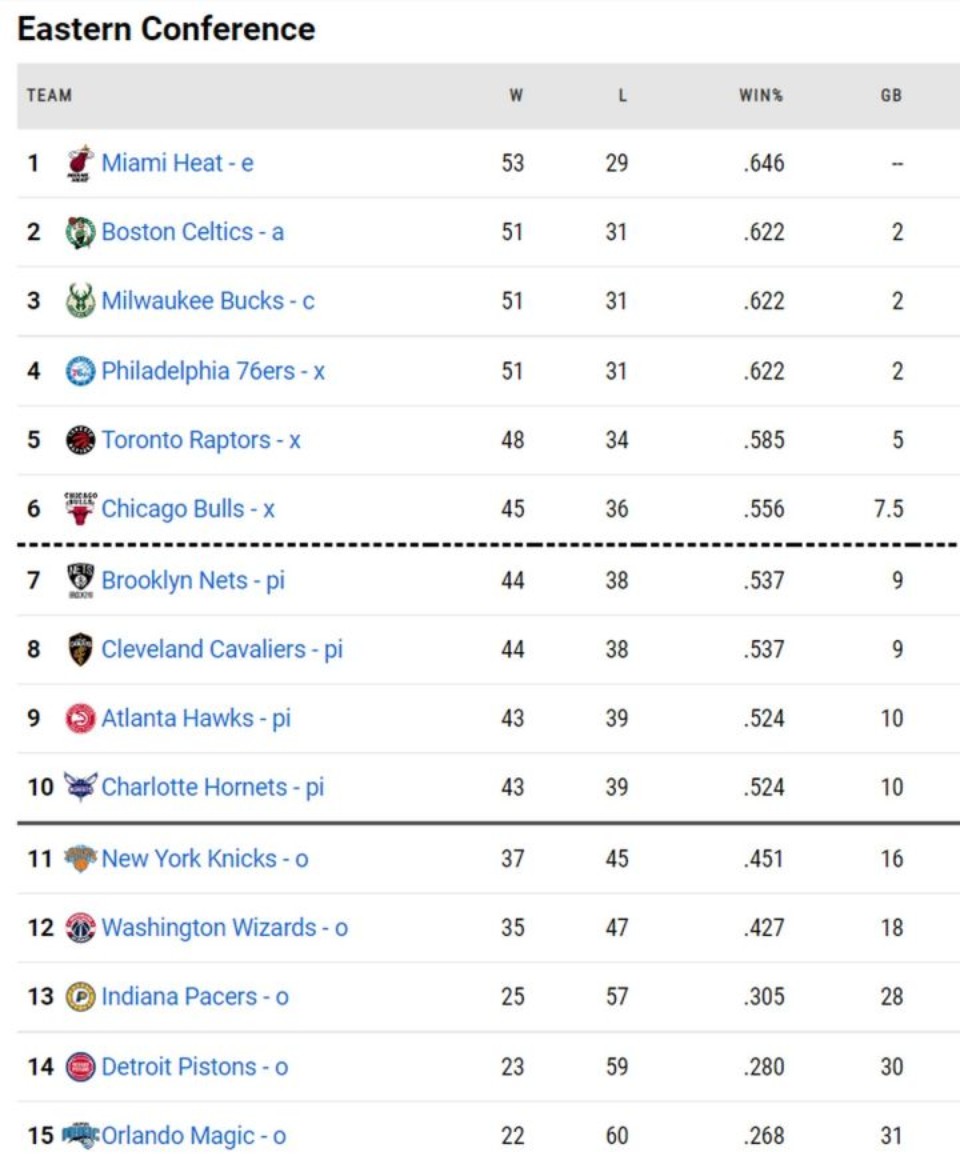Click the Philadelphia 76ers logo
The image size is (960, 1164).
click(x=80, y=371)
